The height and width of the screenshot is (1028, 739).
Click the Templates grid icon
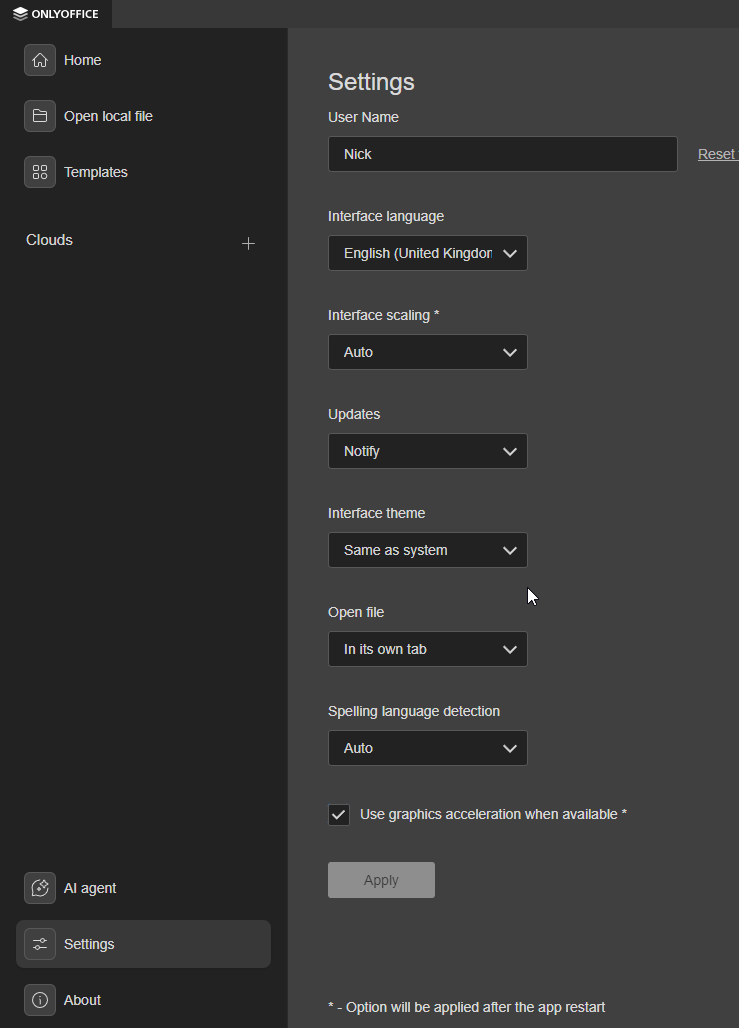[40, 172]
